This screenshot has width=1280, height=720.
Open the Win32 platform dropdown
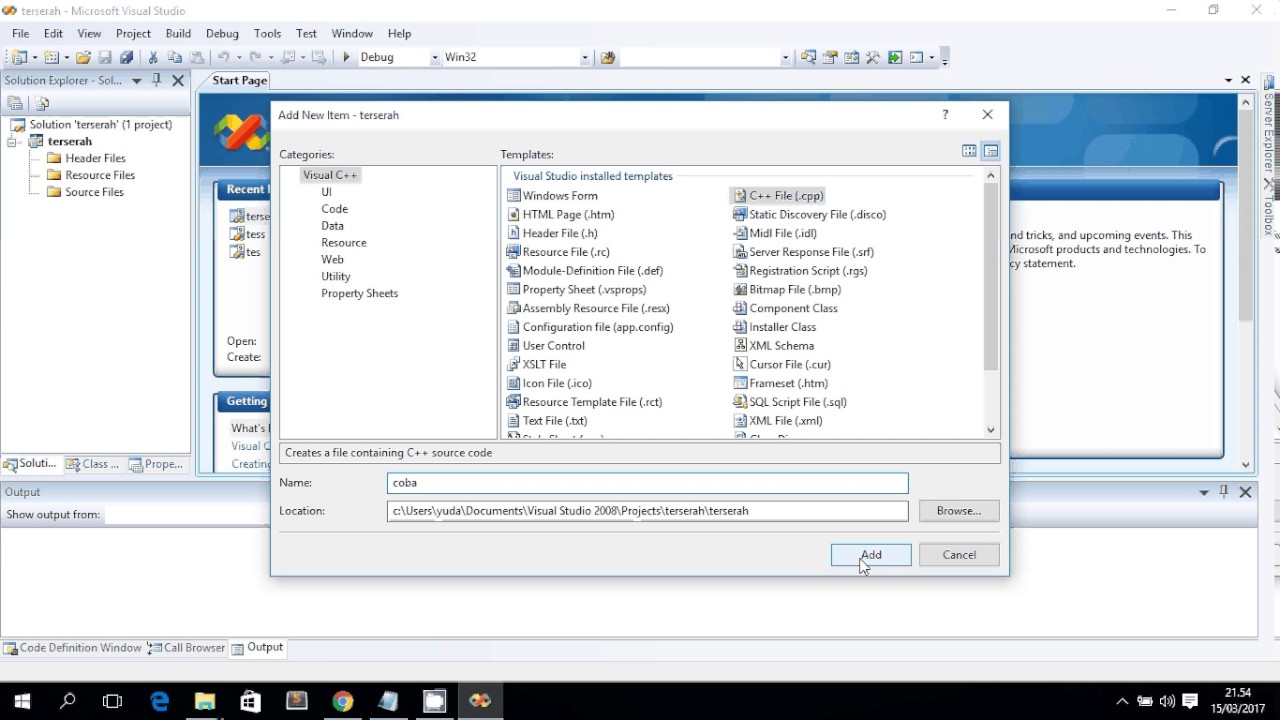(585, 58)
